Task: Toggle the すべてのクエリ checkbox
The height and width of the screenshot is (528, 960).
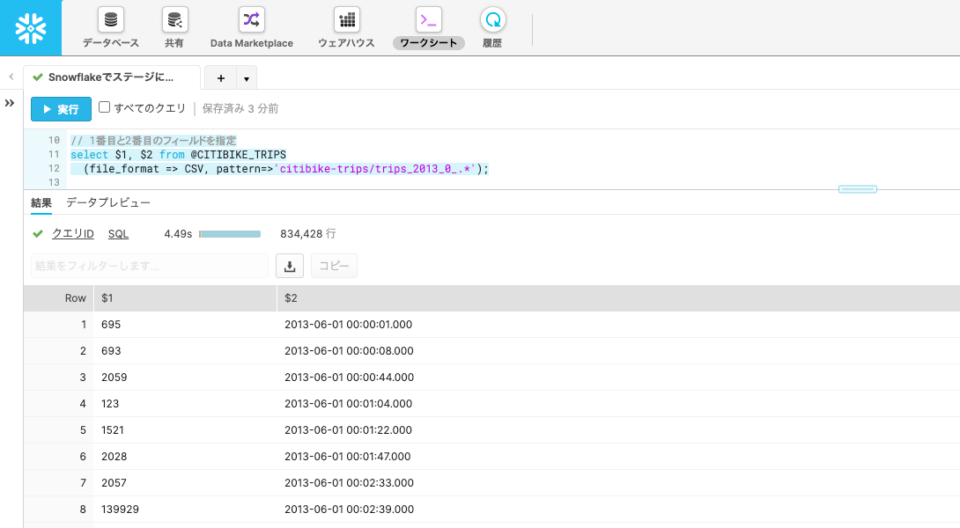Action: (x=104, y=107)
